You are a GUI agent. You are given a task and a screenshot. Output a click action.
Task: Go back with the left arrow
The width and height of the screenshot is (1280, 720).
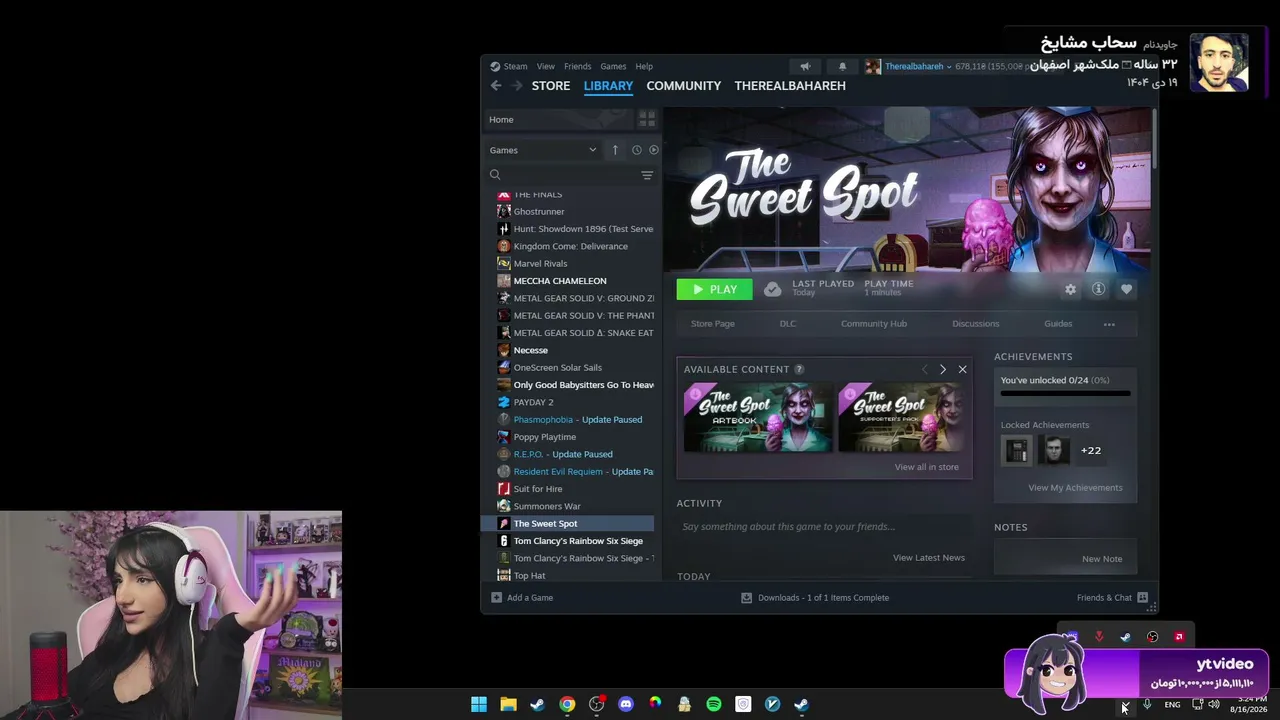(496, 86)
